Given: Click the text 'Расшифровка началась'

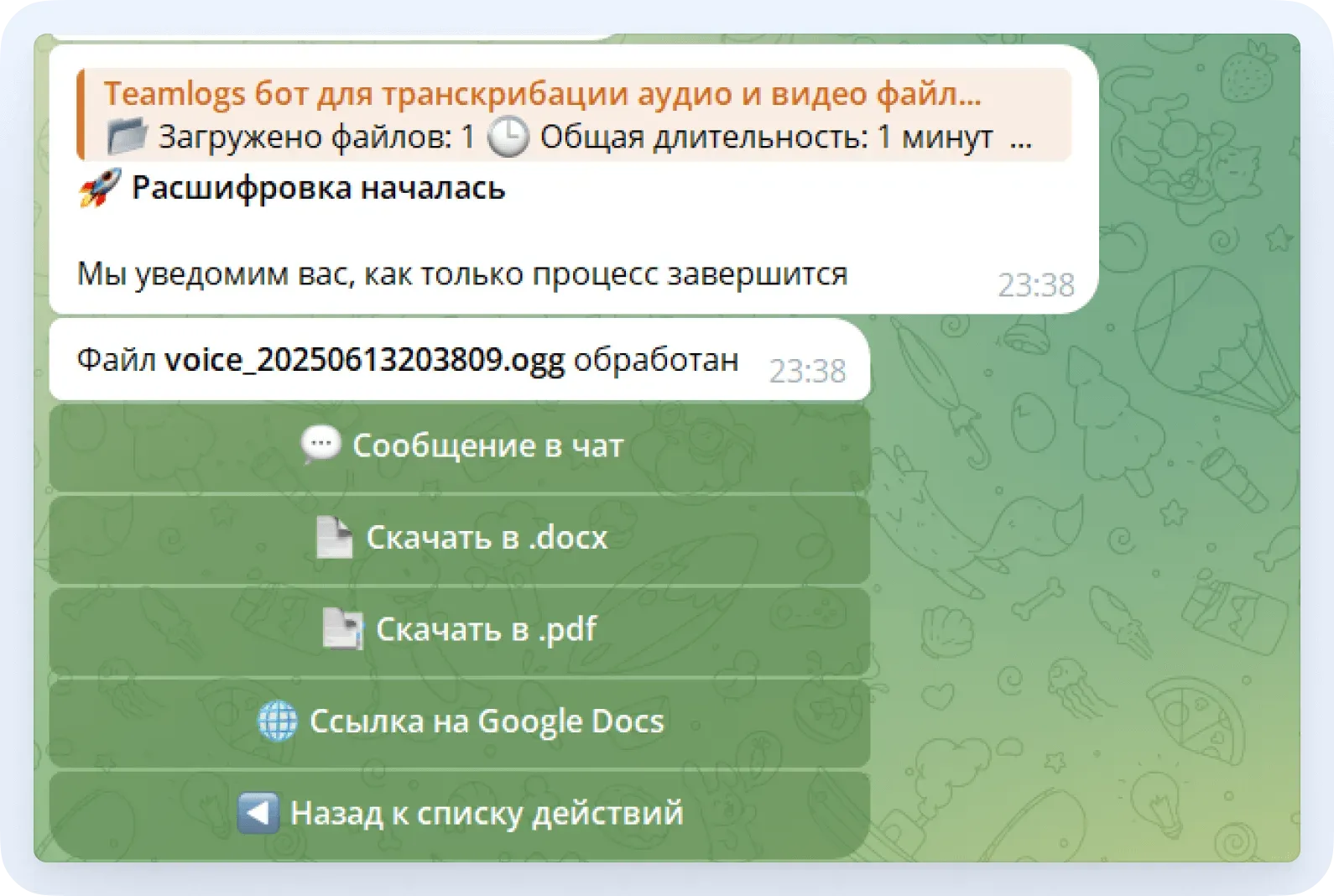Looking at the screenshot, I should 319,188.
